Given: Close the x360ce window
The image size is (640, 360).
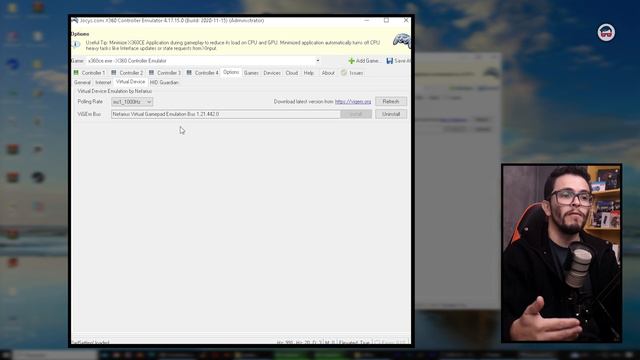Looking at the screenshot, I should (406, 20).
